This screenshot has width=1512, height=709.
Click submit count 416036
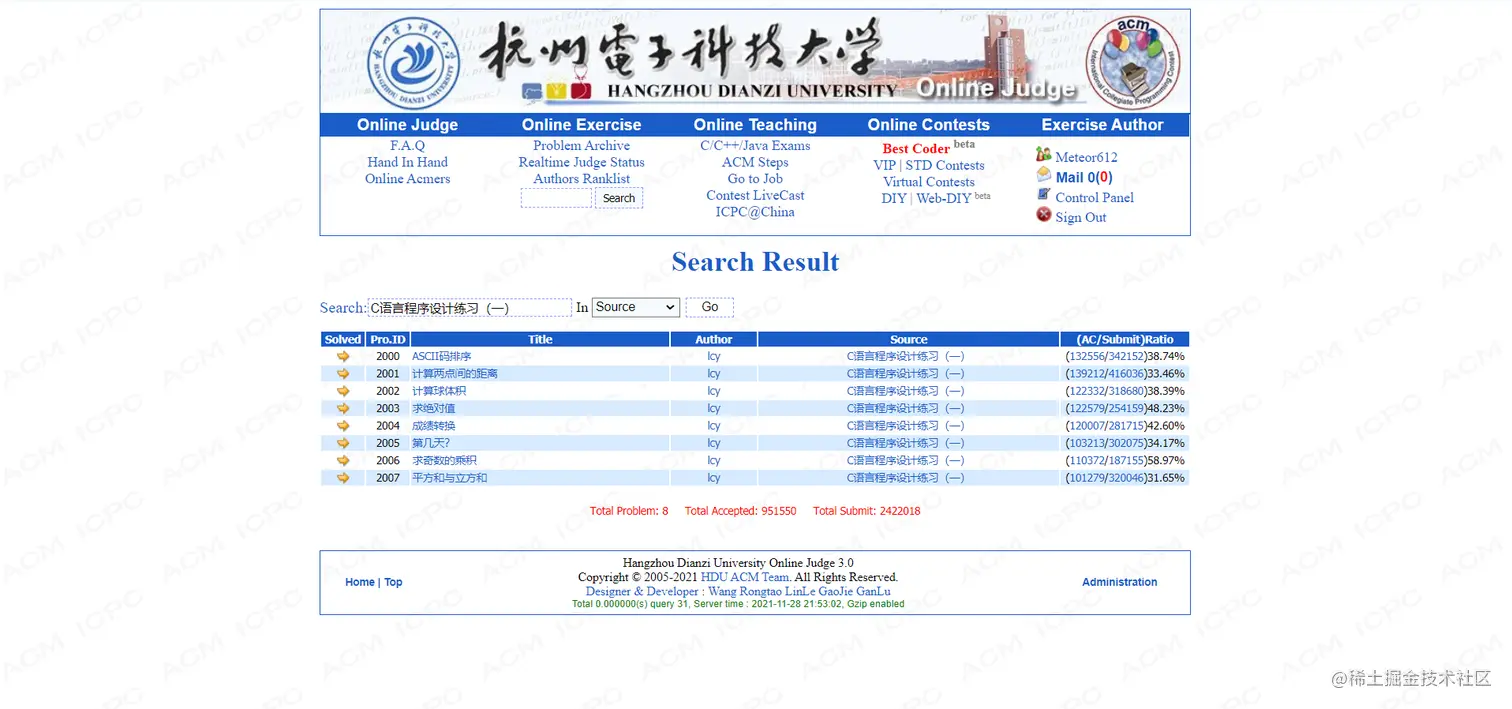[1125, 374]
